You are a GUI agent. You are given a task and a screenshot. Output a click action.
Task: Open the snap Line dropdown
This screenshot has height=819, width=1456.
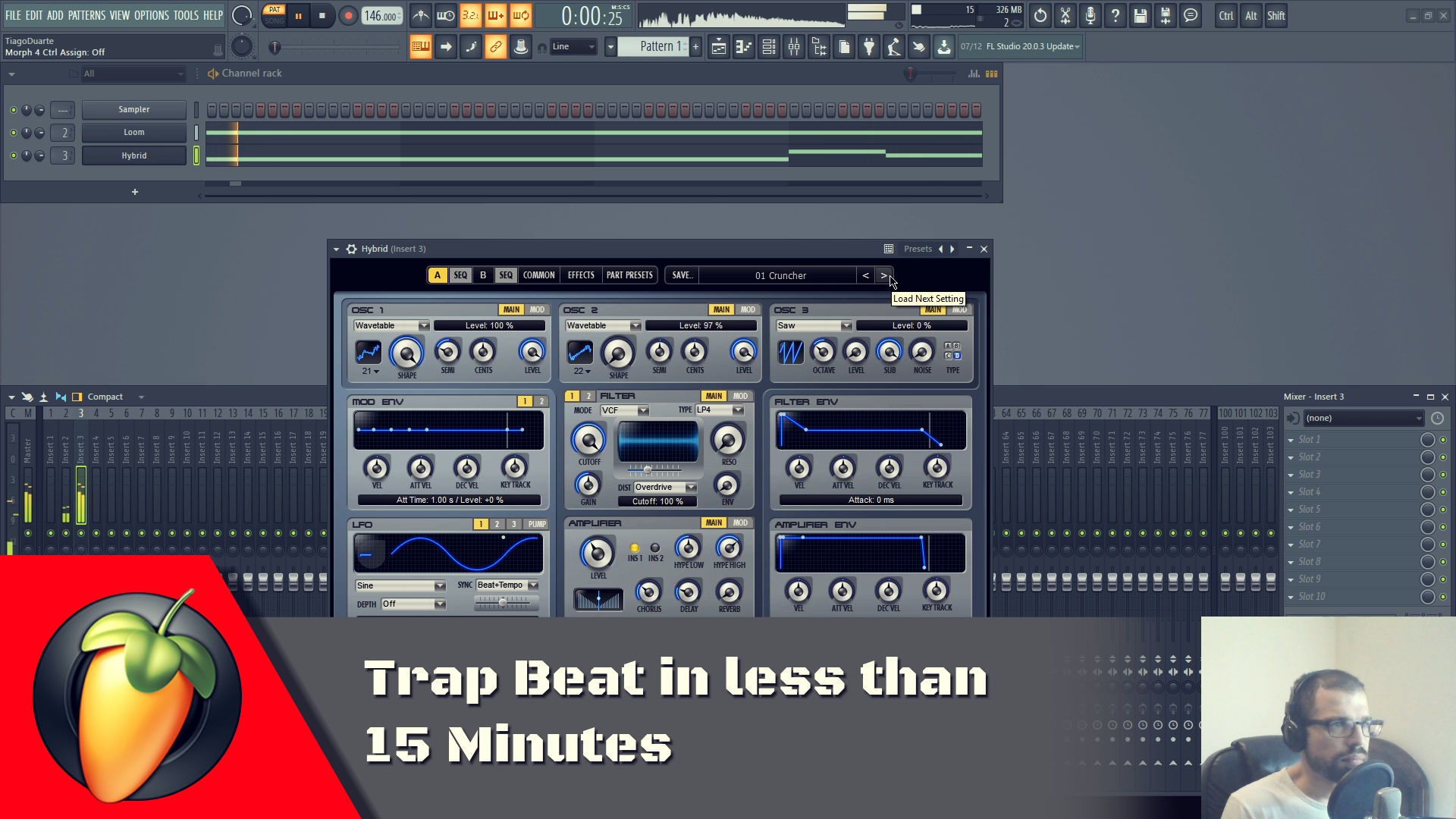pyautogui.click(x=573, y=47)
